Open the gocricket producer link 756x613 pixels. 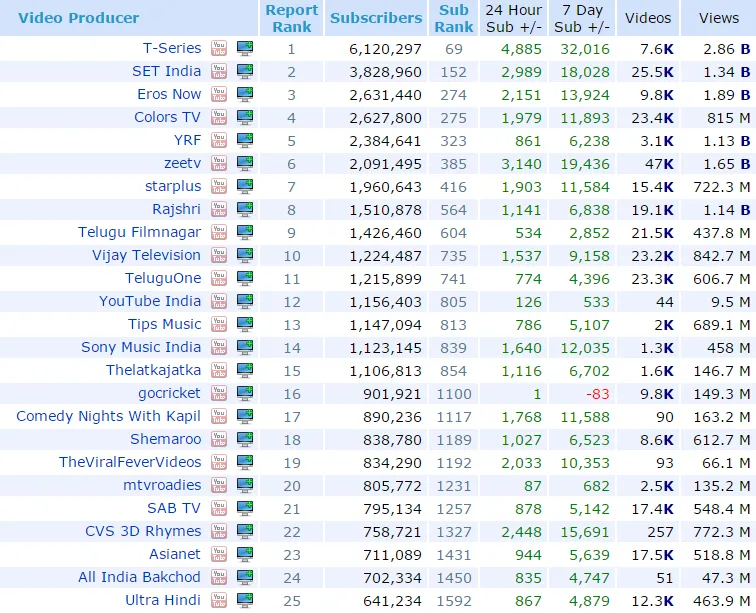click(169, 393)
